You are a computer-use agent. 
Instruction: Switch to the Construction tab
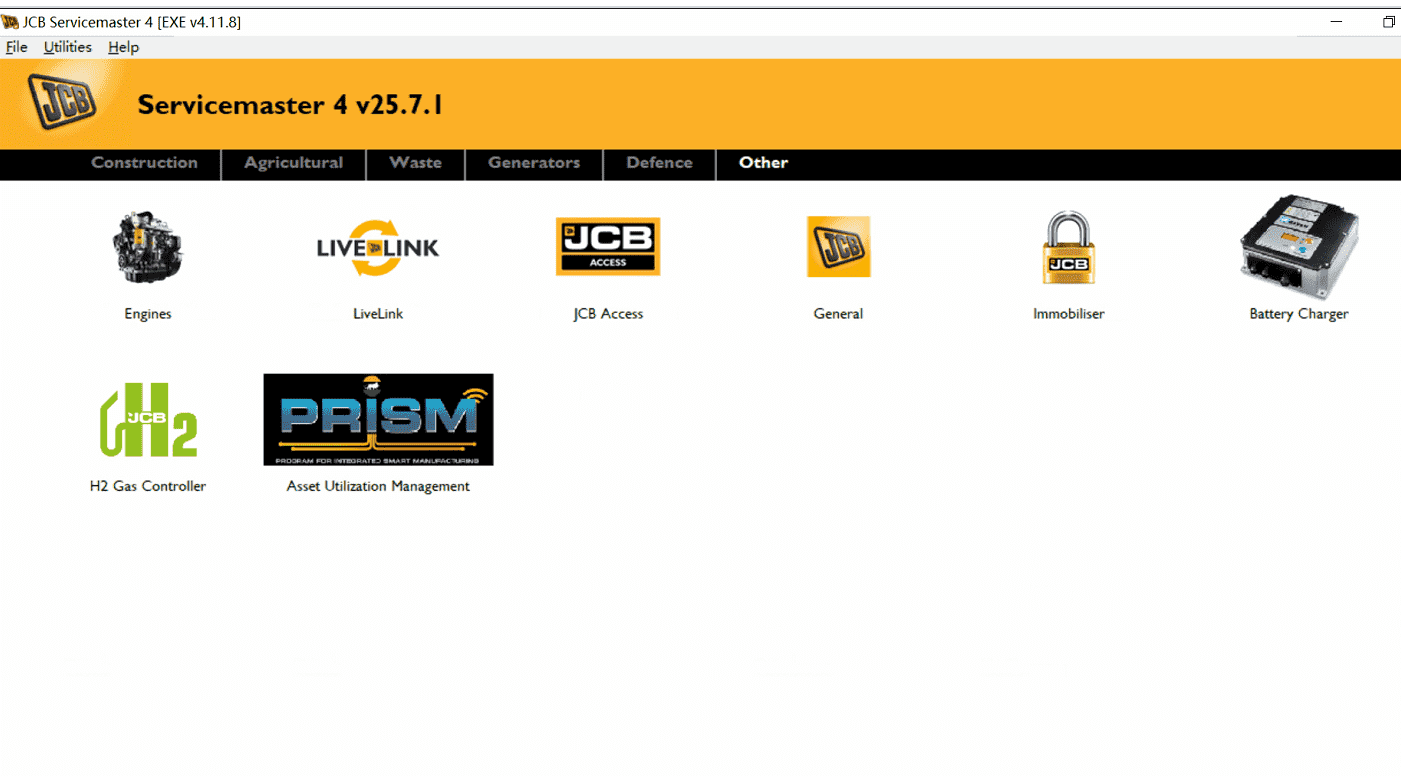click(144, 163)
